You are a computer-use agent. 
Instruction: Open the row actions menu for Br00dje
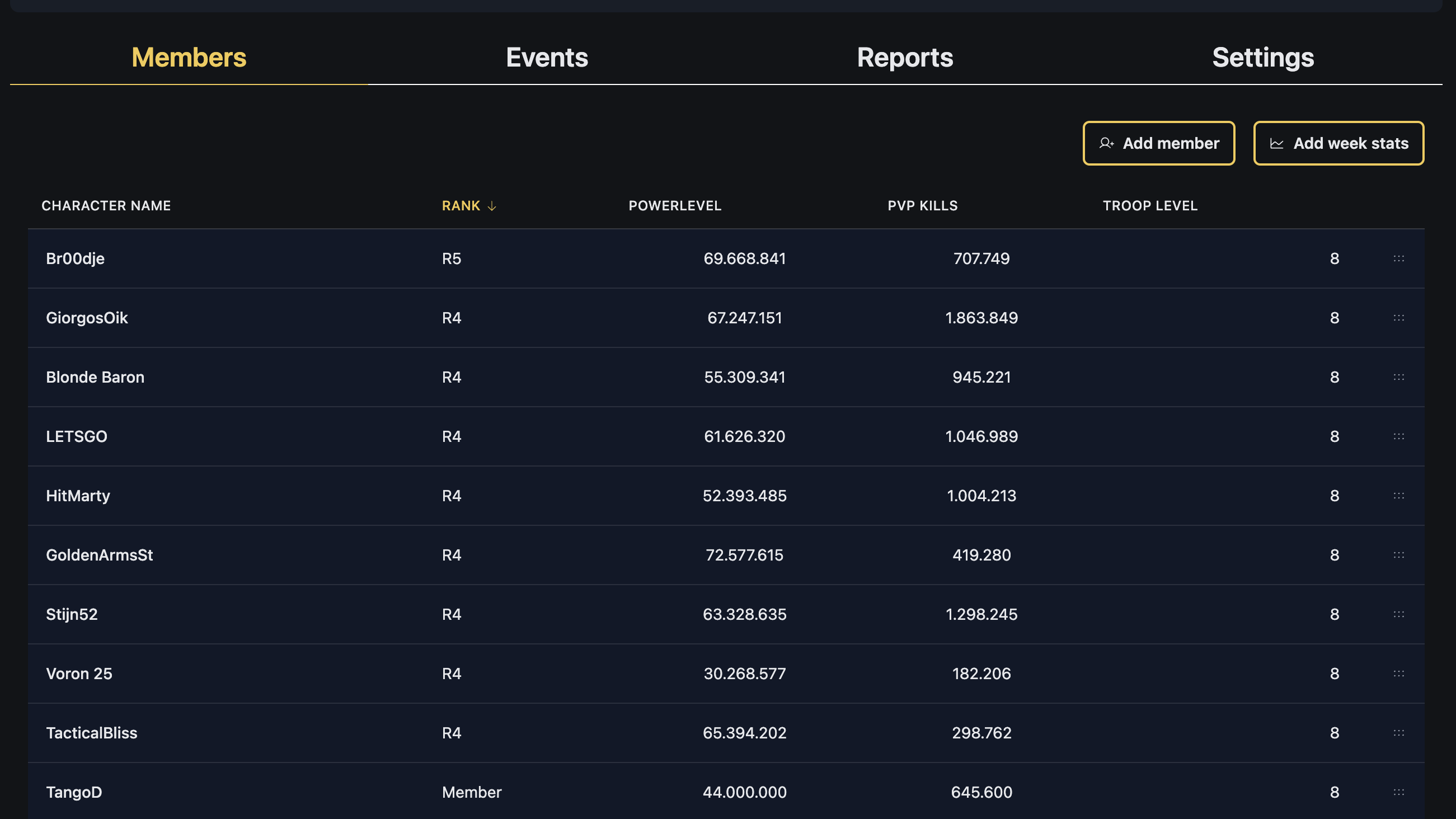point(1399,258)
